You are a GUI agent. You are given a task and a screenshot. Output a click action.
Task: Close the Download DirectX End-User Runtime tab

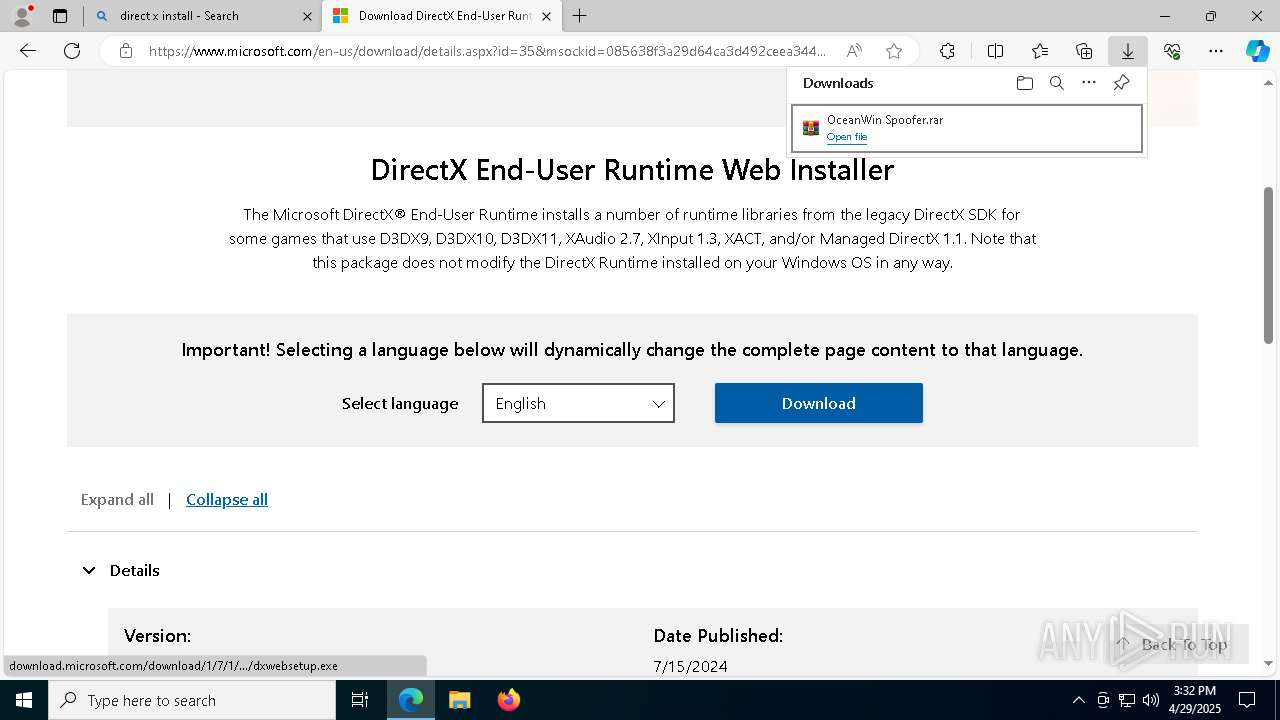tap(546, 16)
